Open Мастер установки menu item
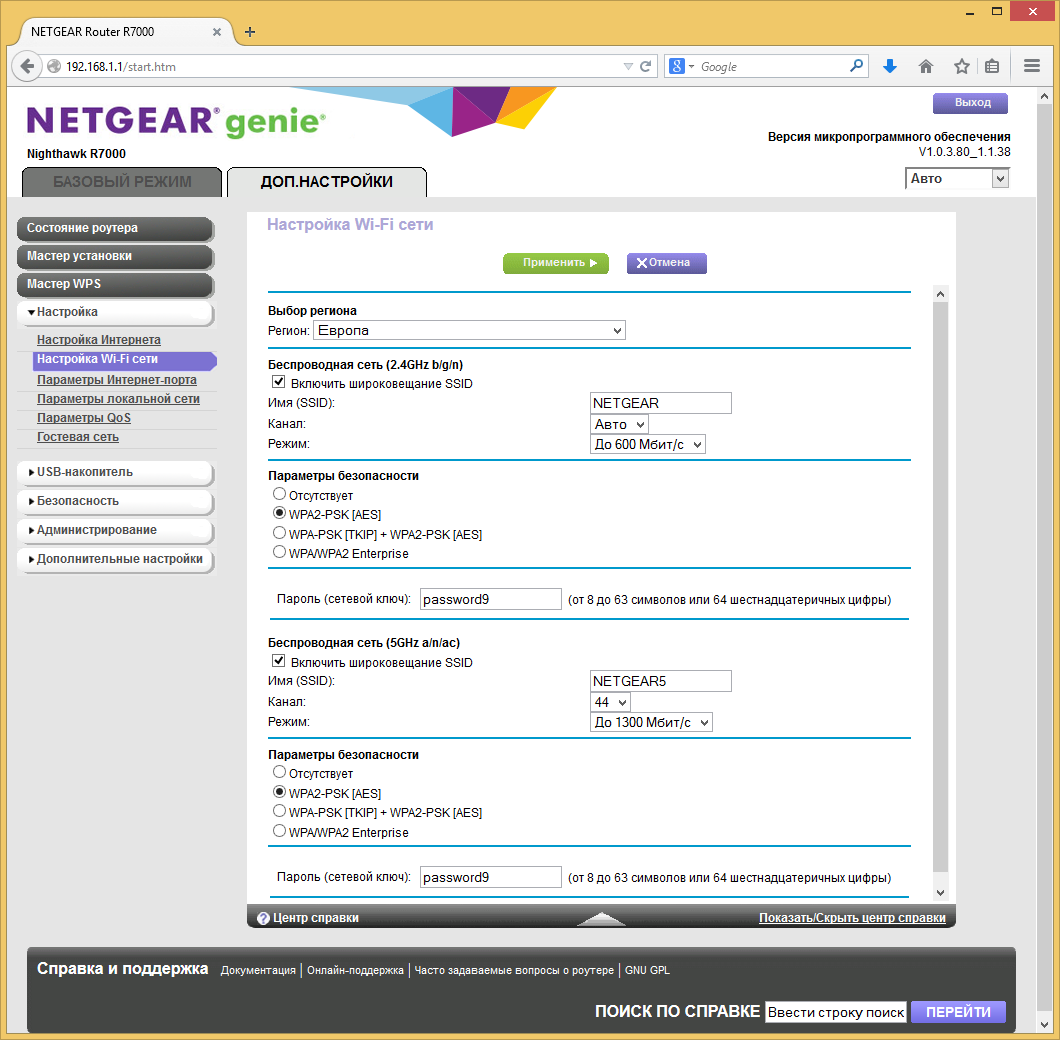 pos(116,256)
